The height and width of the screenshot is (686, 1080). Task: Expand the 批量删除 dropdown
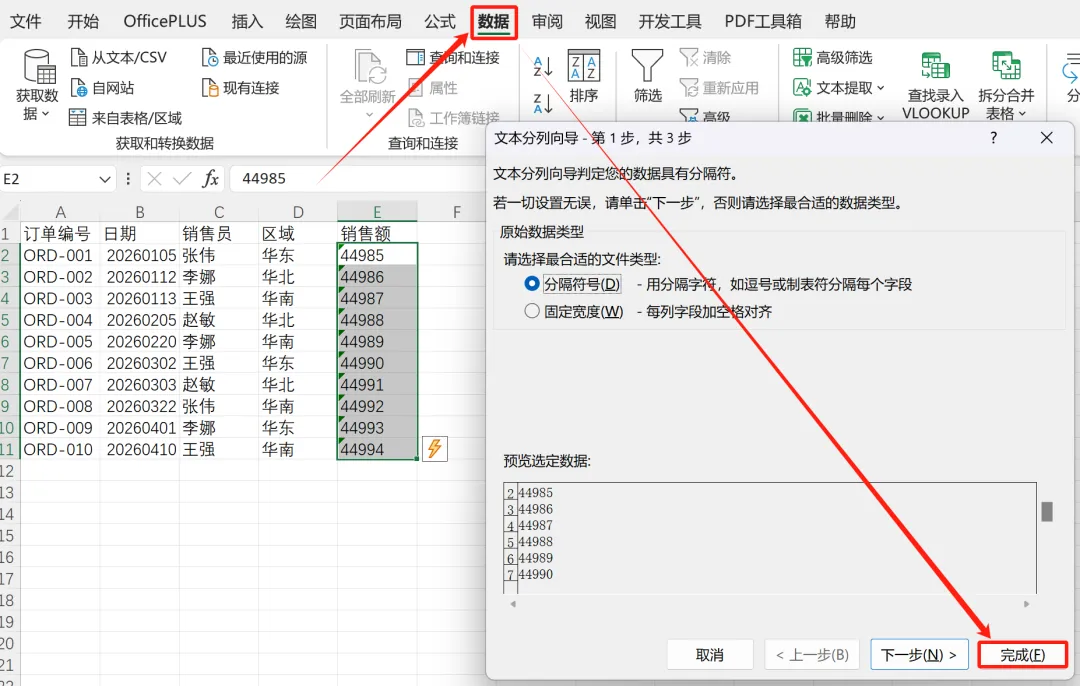click(x=881, y=117)
